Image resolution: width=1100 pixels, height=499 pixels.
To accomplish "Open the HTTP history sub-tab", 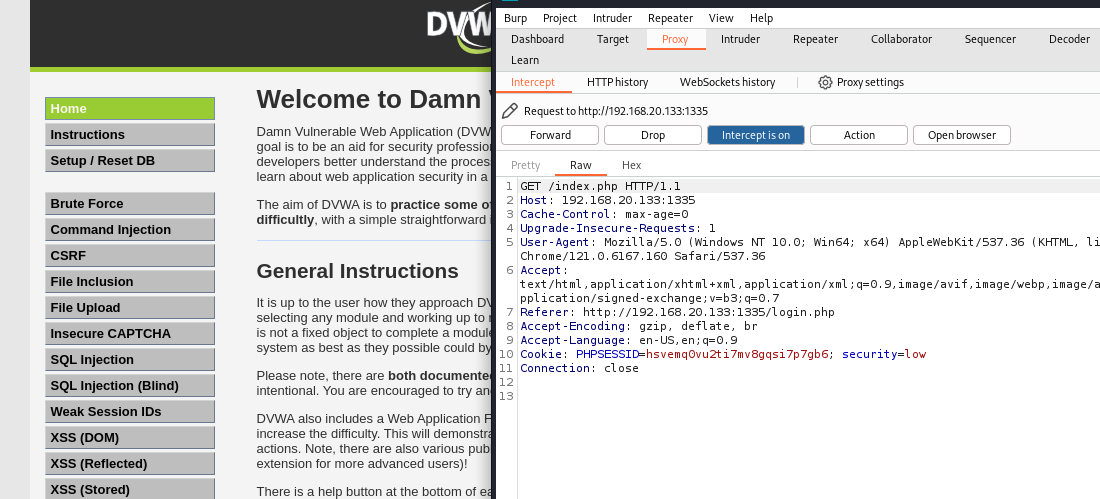I will click(617, 82).
